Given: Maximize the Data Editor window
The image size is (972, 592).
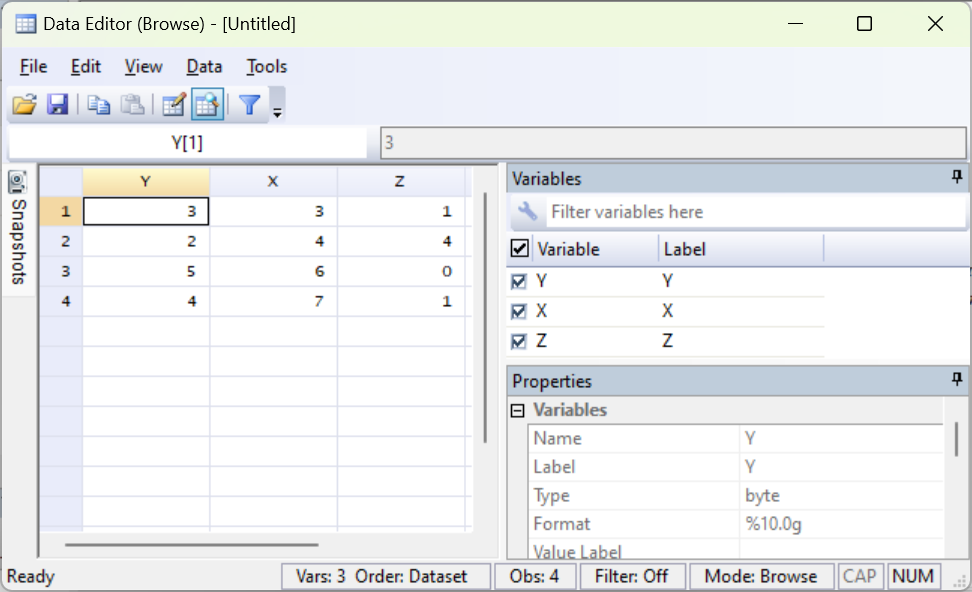Looking at the screenshot, I should (864, 24).
